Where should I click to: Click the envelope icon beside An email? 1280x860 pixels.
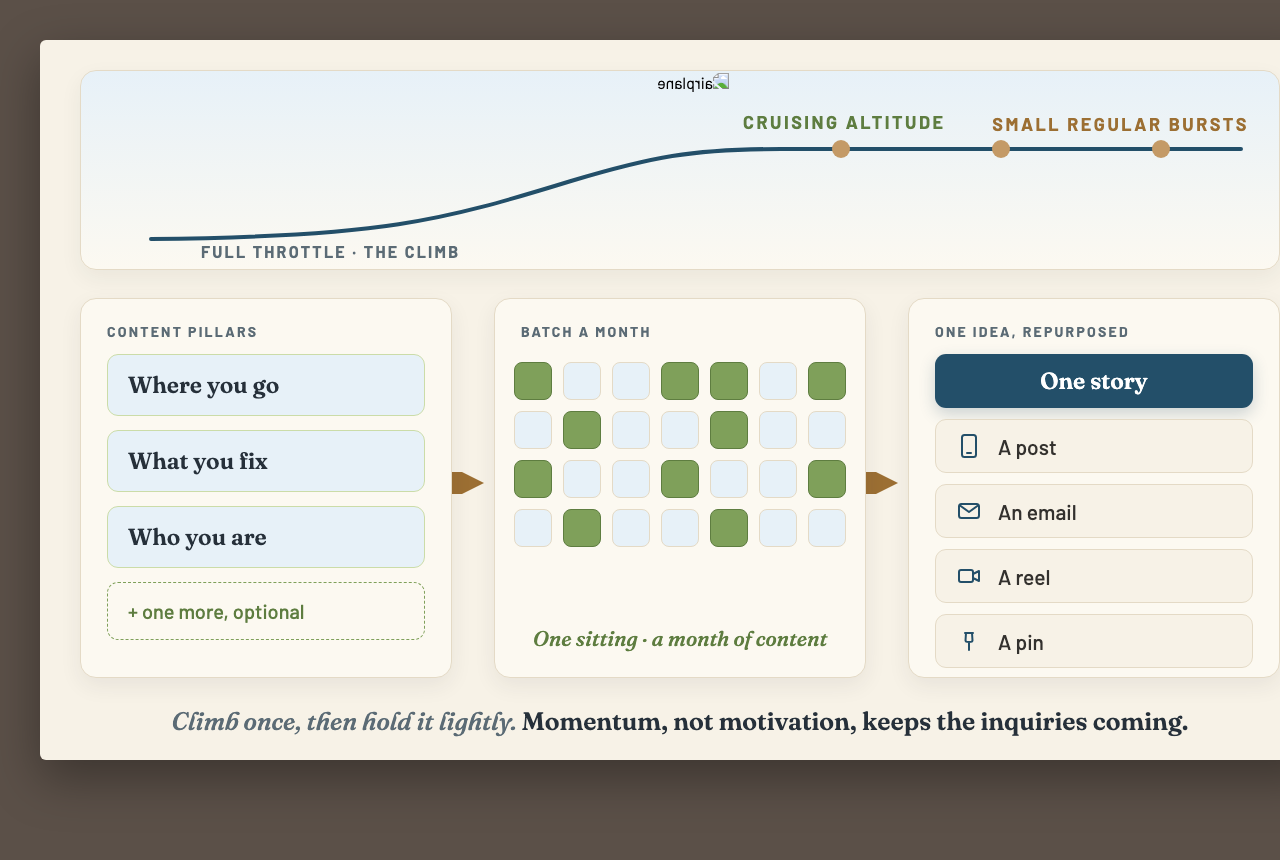click(x=968, y=511)
